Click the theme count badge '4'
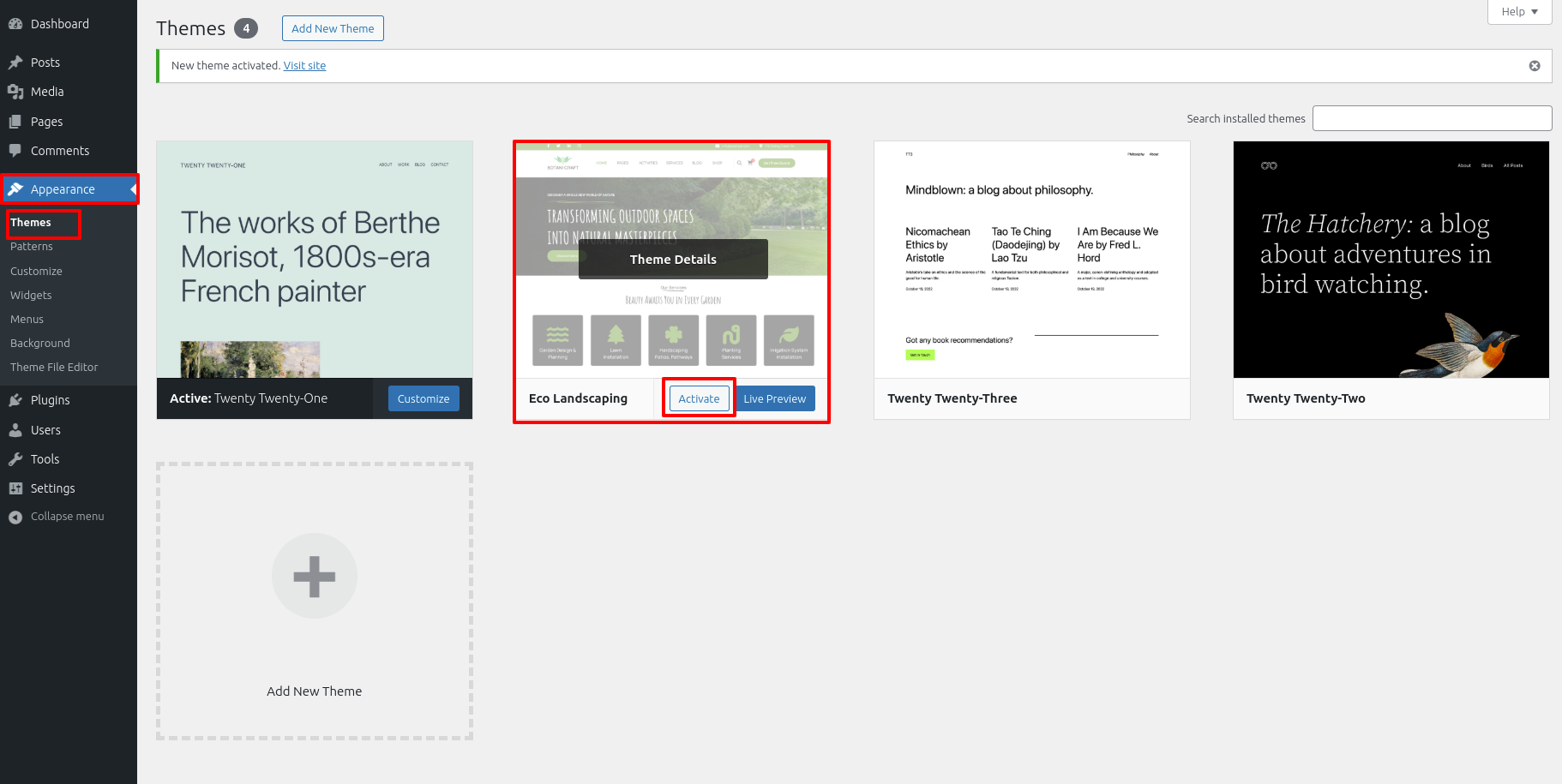 [x=246, y=28]
